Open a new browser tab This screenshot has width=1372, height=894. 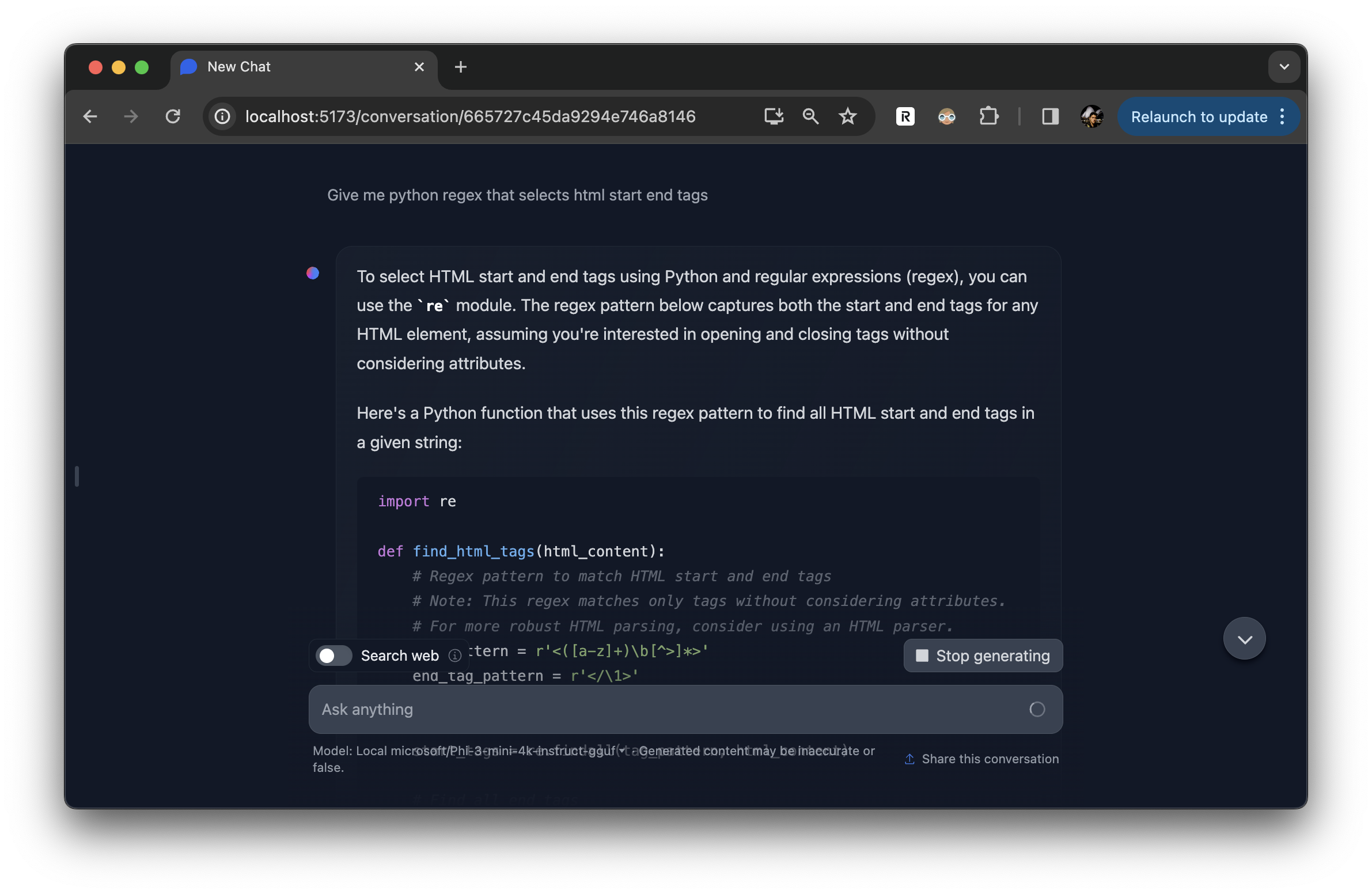pyautogui.click(x=460, y=67)
